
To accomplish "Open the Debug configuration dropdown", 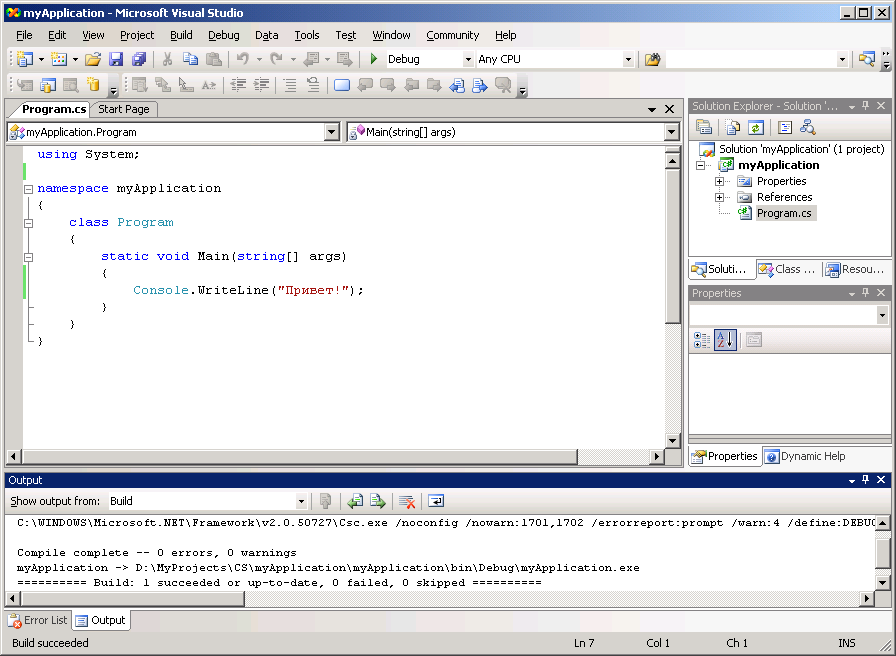I will pos(467,59).
